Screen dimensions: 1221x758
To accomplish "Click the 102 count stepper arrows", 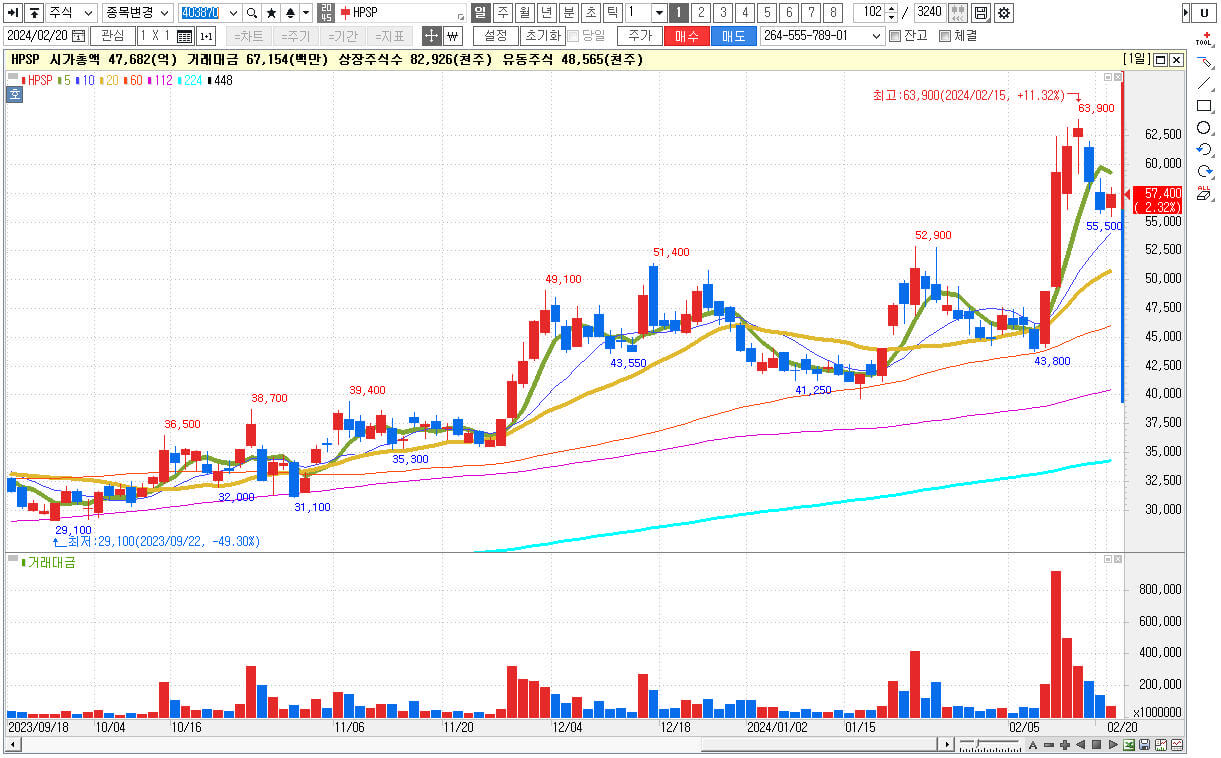I will coord(891,13).
